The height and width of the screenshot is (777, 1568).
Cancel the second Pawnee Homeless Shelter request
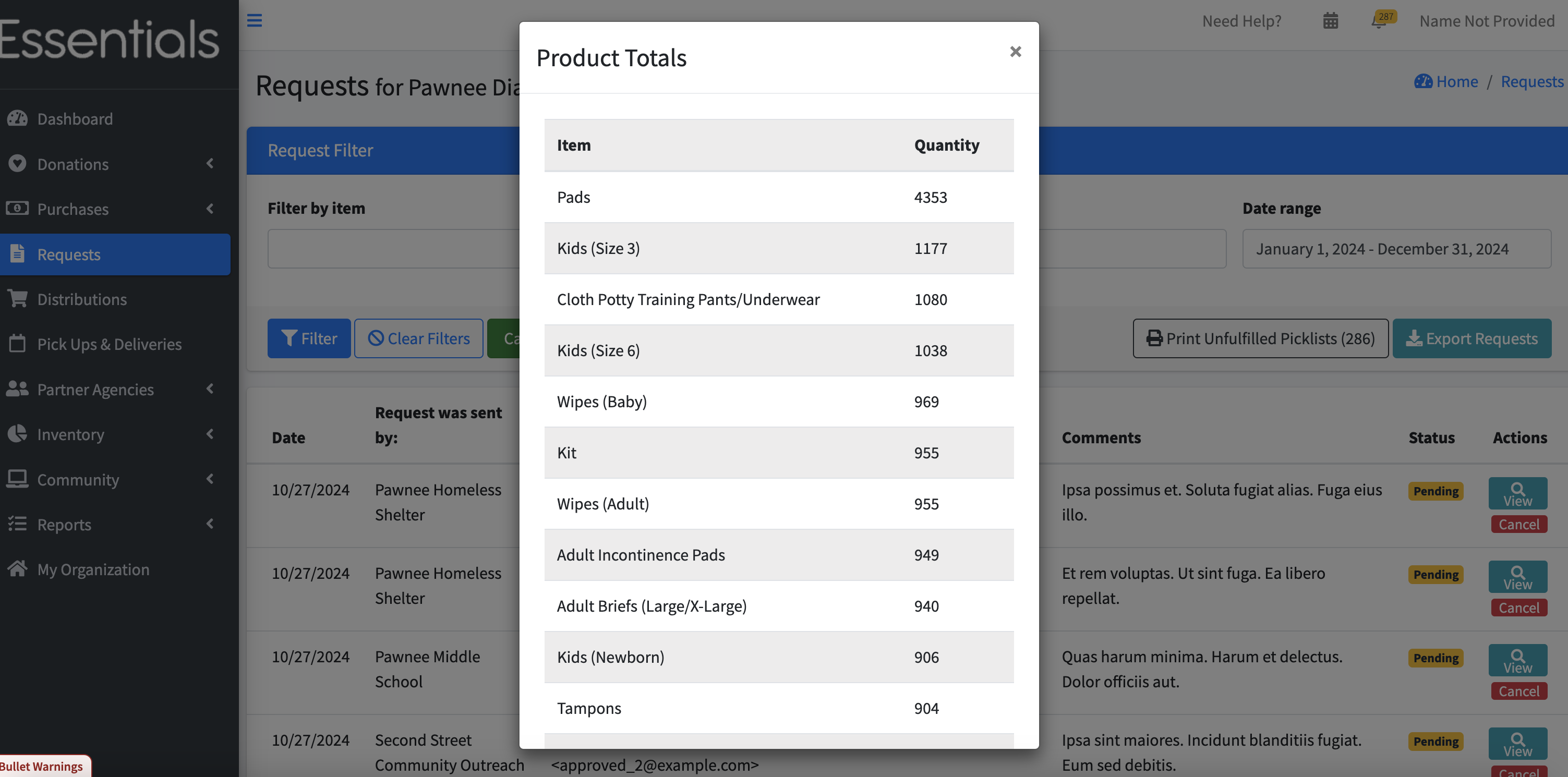pos(1518,607)
